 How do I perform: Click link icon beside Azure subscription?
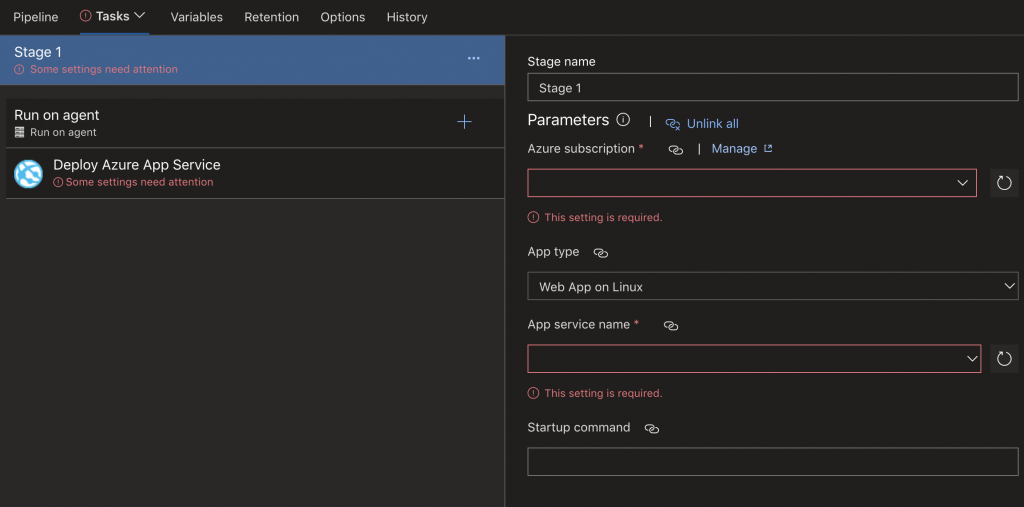tap(675, 149)
